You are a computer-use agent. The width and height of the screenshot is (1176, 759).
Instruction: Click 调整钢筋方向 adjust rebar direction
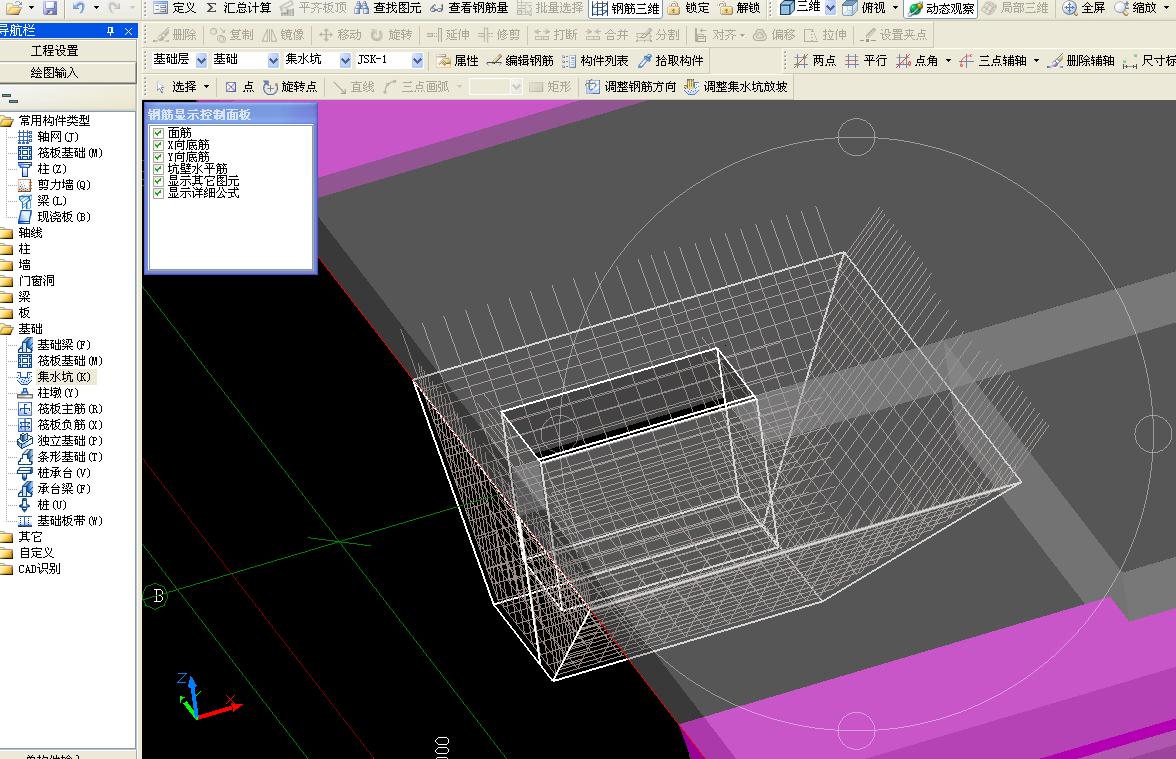pyautogui.click(x=630, y=87)
